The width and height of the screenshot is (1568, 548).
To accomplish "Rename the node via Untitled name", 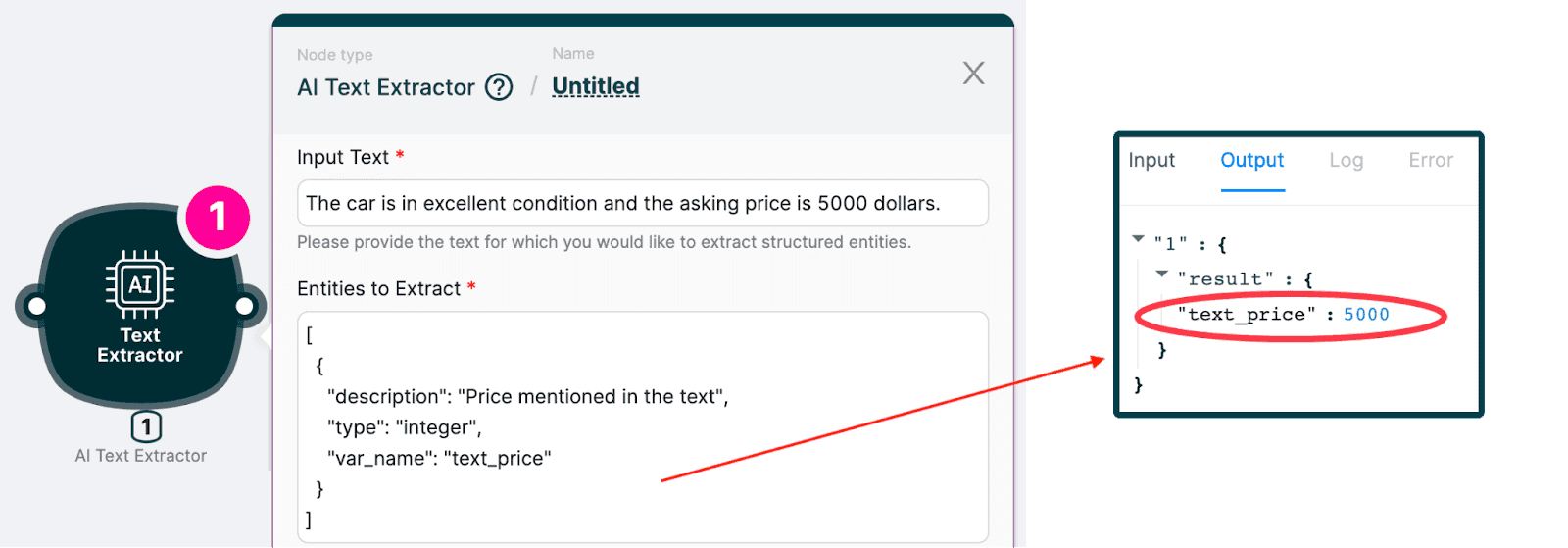I will coord(595,86).
